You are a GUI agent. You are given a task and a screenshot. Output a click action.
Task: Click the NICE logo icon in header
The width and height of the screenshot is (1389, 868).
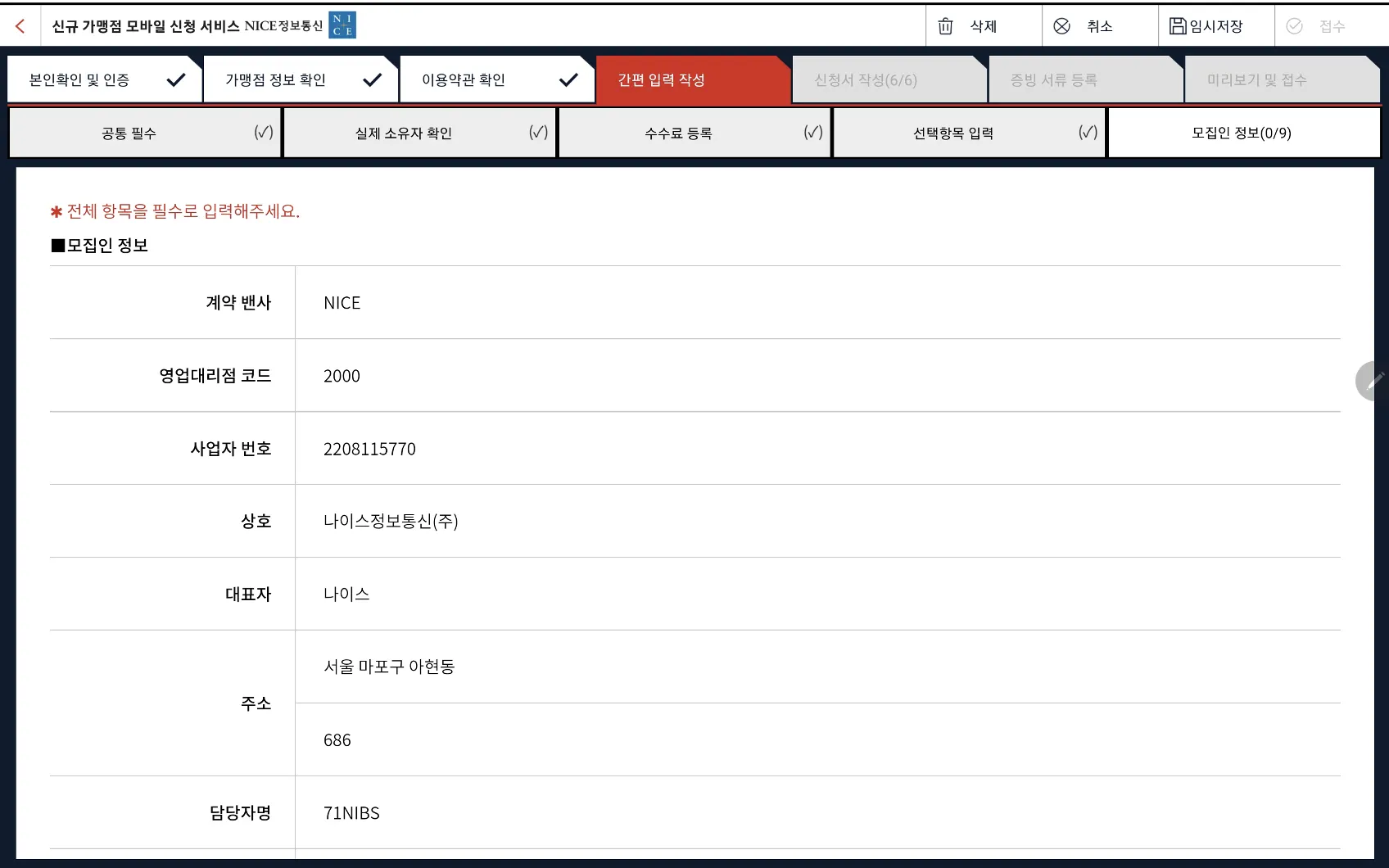[342, 25]
